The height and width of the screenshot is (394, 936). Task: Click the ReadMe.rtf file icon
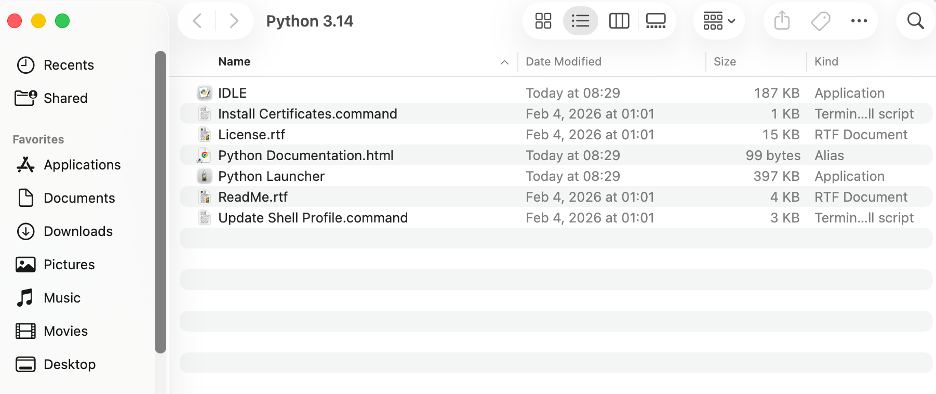click(205, 197)
